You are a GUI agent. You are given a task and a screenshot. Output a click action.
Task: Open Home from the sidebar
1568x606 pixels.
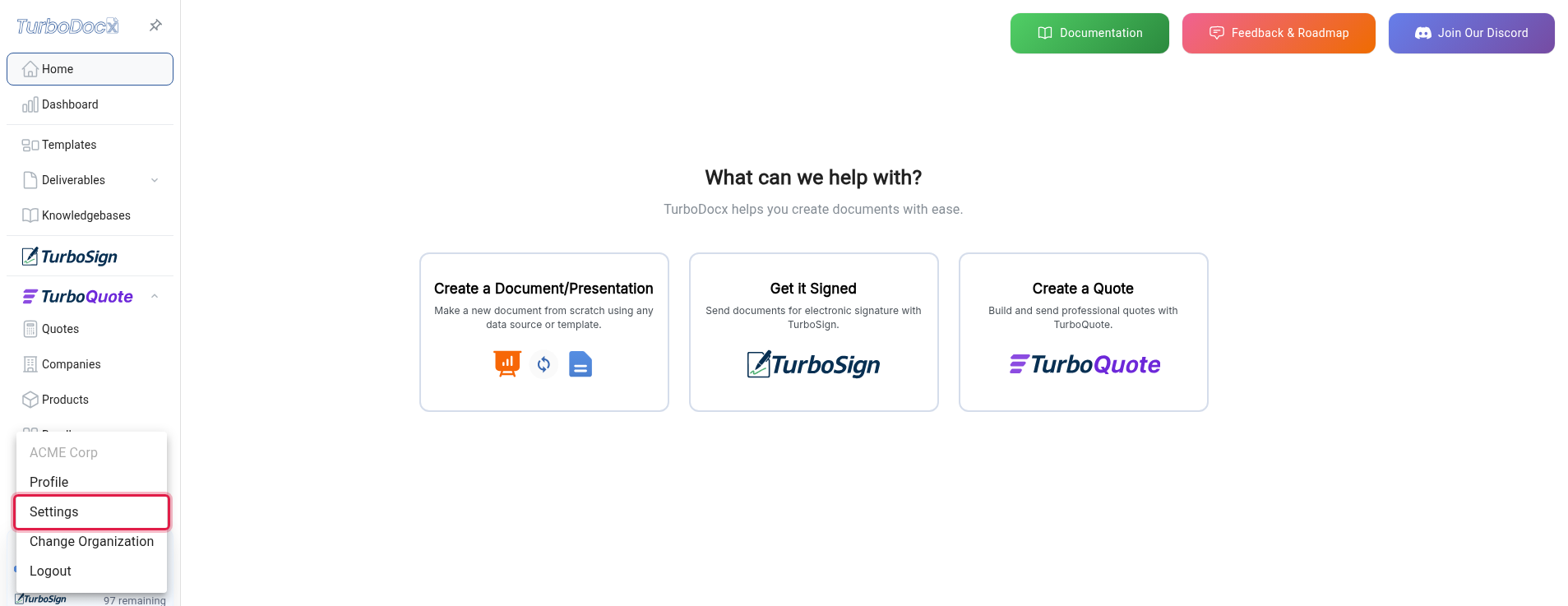click(90, 69)
